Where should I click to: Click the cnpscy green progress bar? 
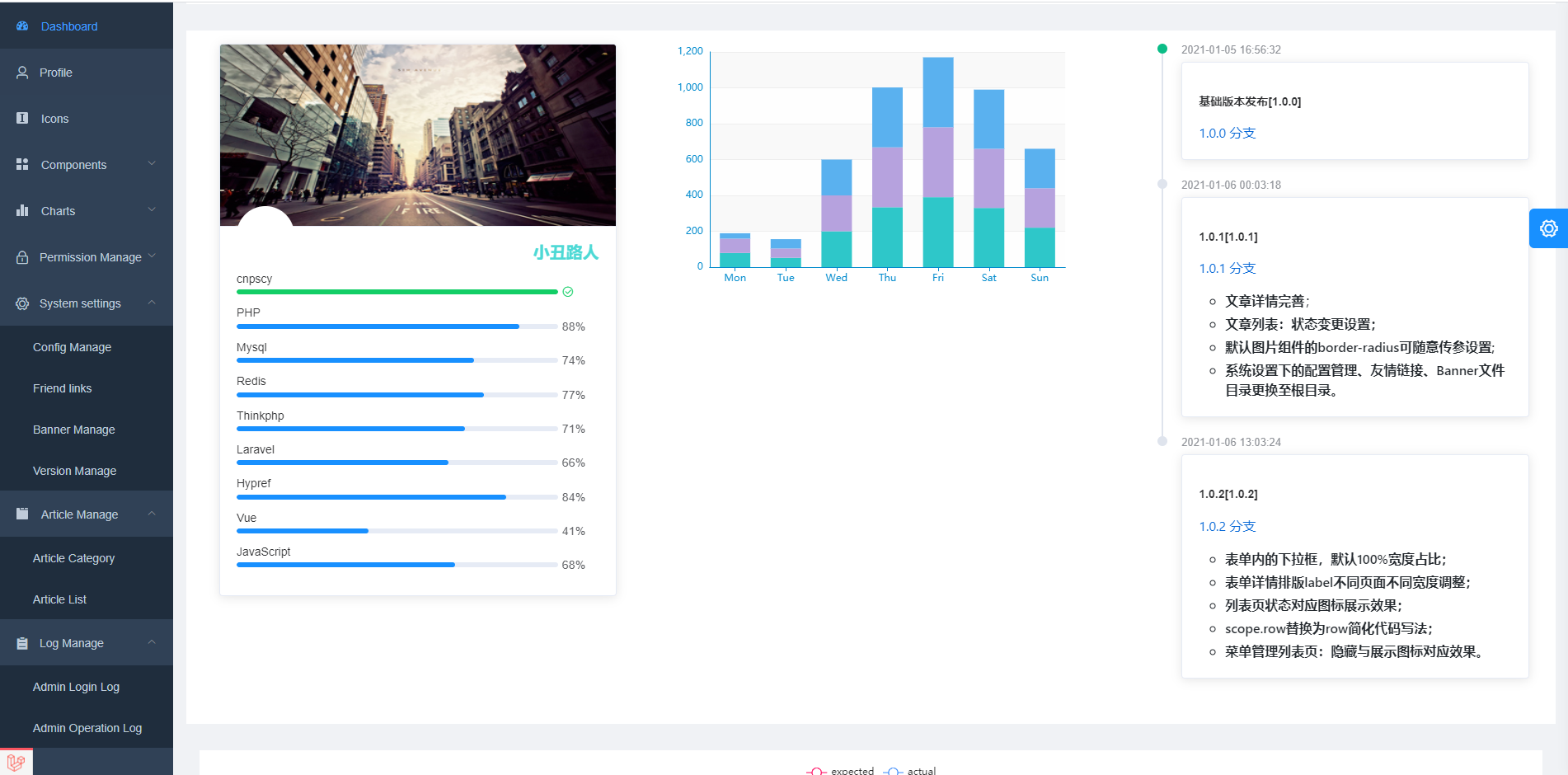coord(397,292)
